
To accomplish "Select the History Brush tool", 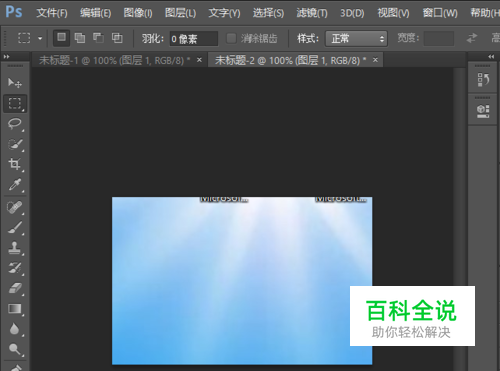I will coord(15,268).
